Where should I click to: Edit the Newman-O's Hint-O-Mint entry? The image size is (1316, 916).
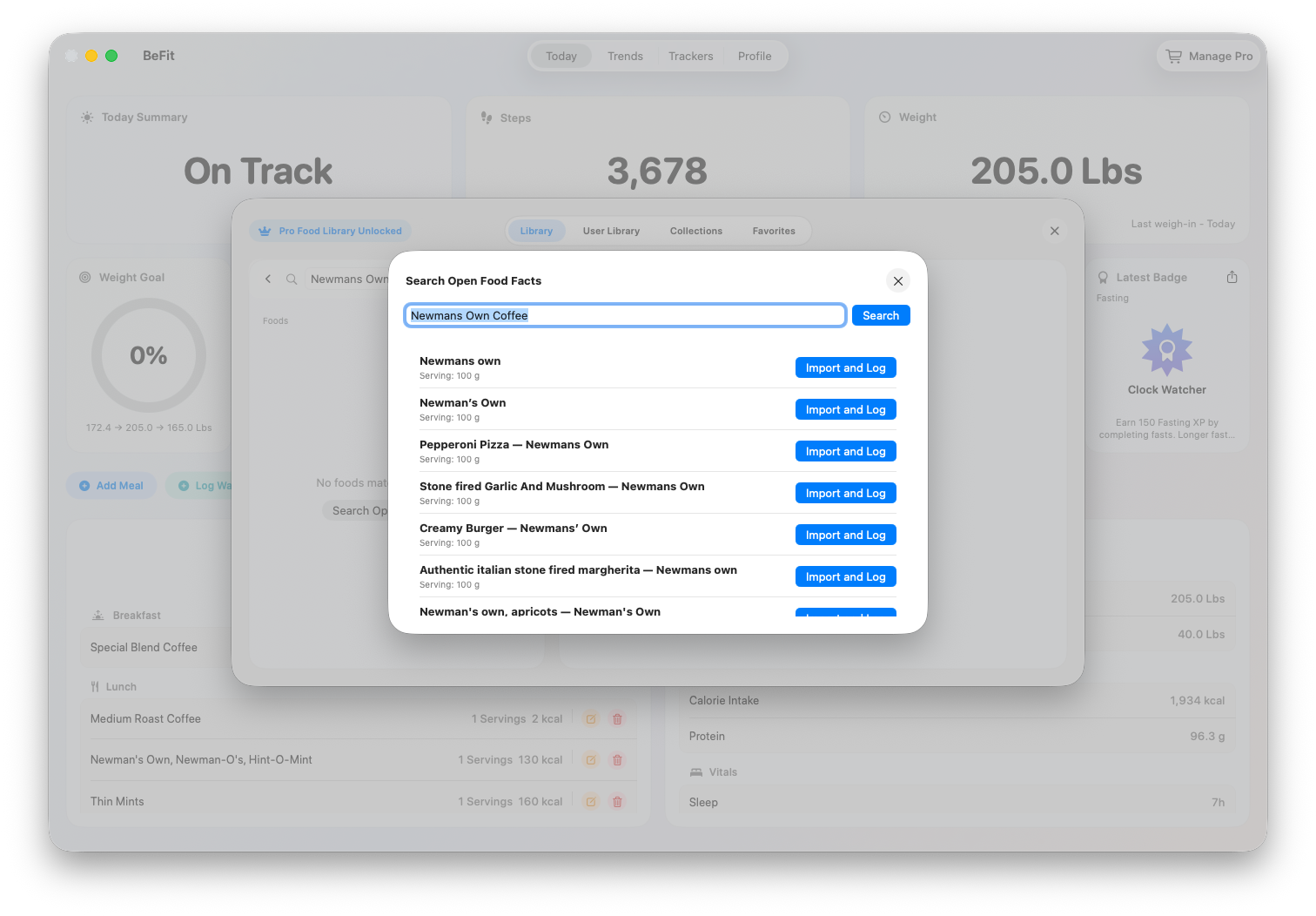[591, 760]
